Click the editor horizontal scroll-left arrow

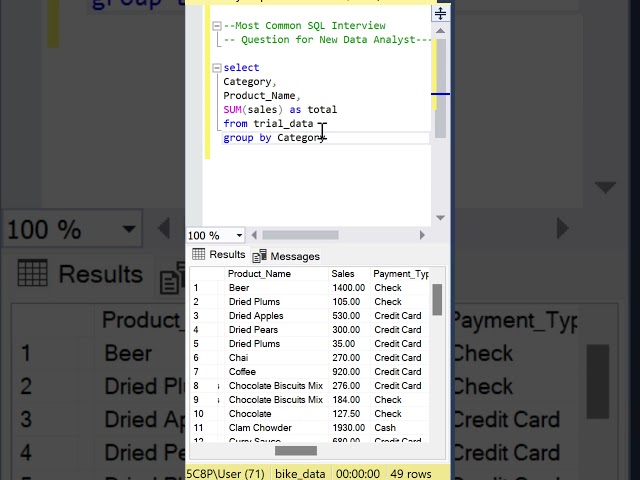[x=254, y=235]
